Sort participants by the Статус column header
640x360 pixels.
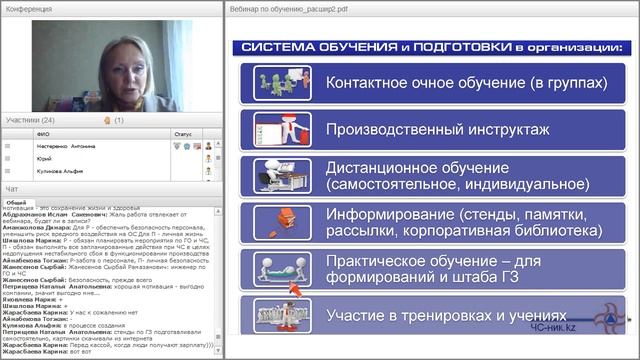187,134
